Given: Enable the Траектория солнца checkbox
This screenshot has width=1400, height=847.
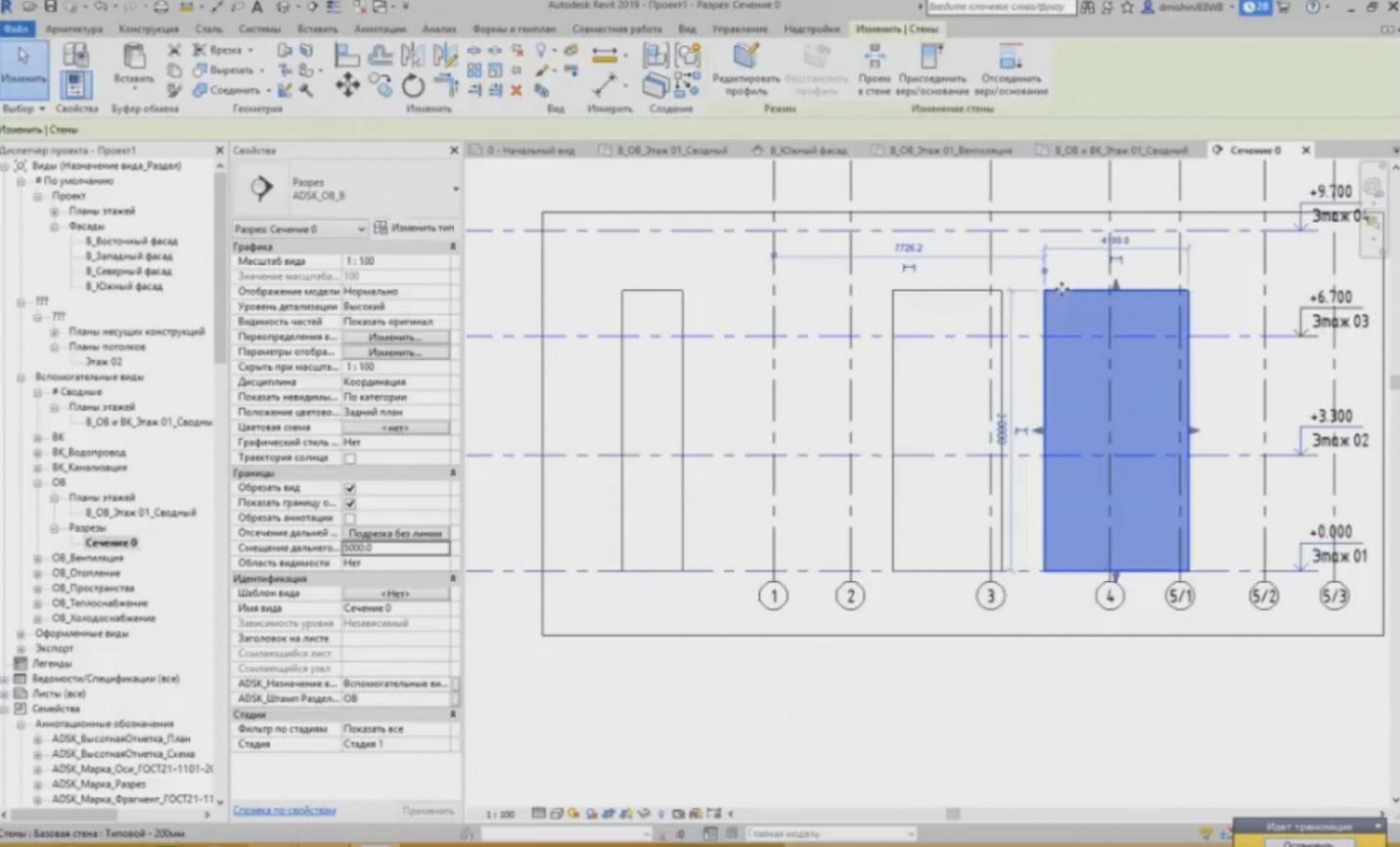Looking at the screenshot, I should (x=350, y=458).
